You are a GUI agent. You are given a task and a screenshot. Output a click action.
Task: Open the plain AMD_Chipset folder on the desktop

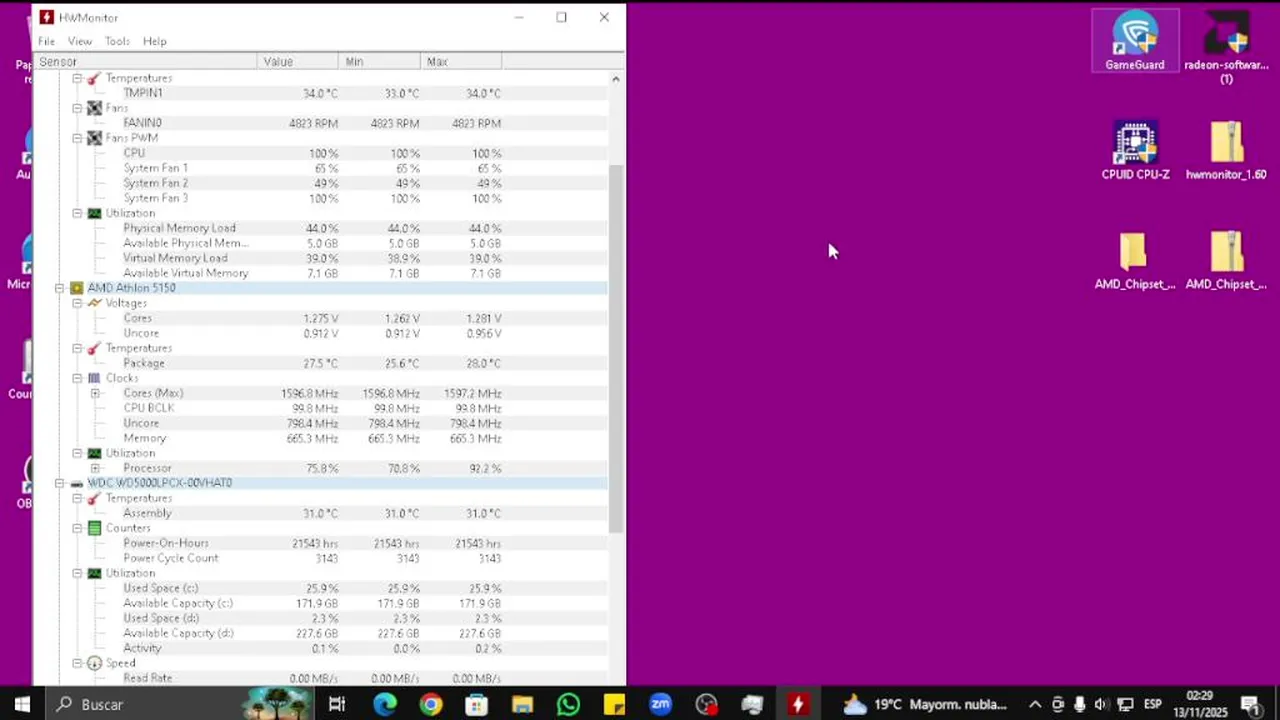1135,261
